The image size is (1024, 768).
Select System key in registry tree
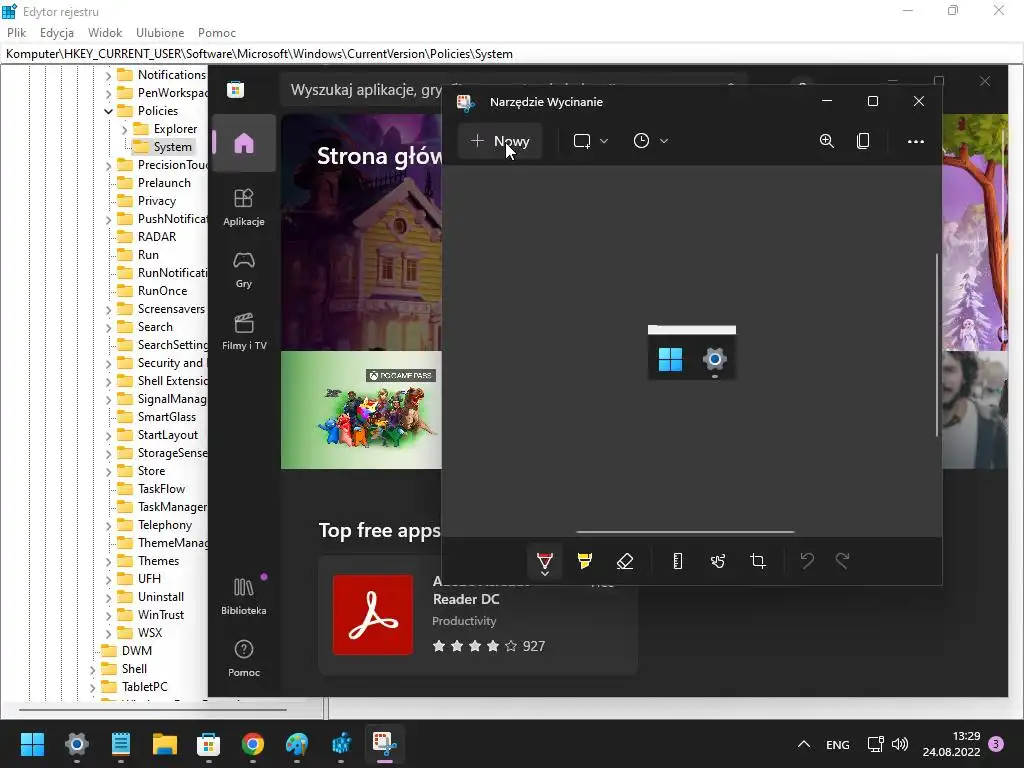(172, 147)
